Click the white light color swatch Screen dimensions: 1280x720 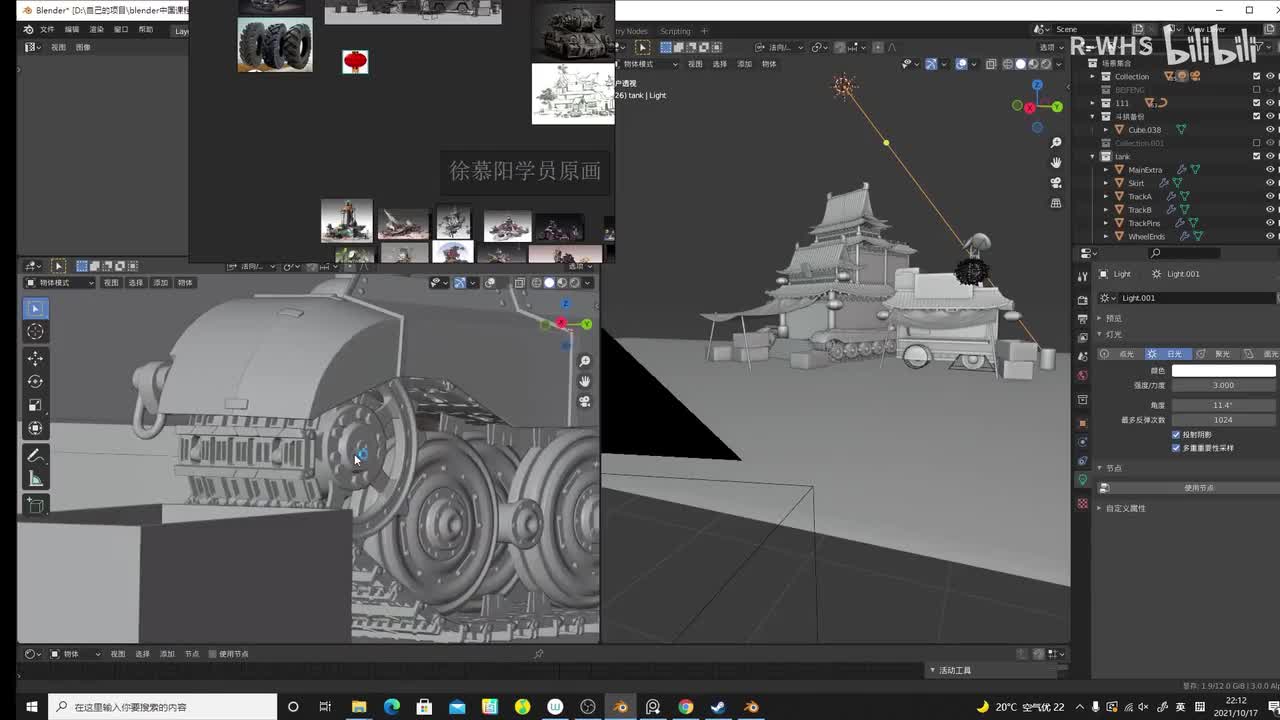coord(1224,371)
